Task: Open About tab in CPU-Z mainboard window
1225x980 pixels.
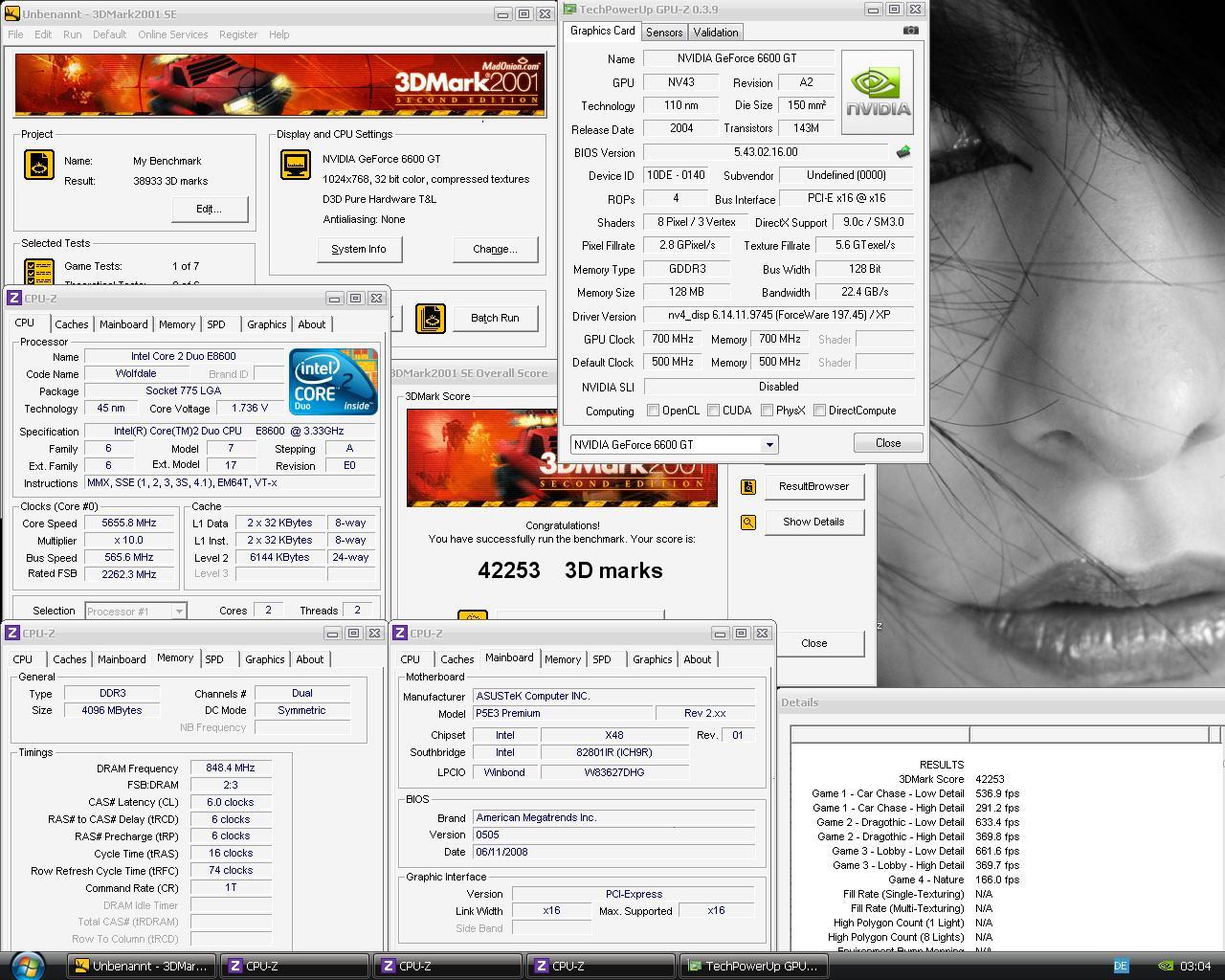Action: point(698,659)
